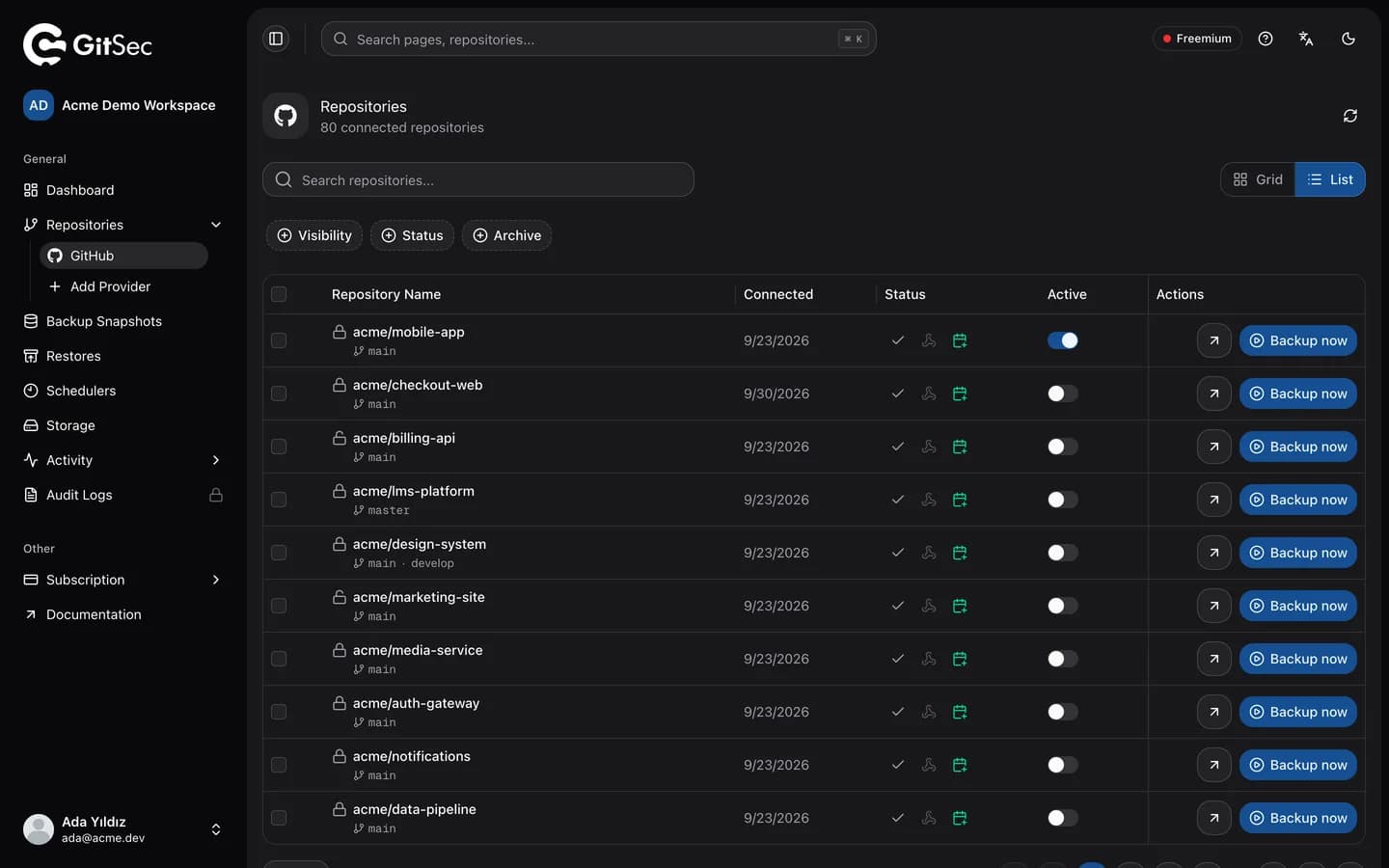The image size is (1389, 868).
Task: Click the GitSec logo
Action: [x=88, y=44]
